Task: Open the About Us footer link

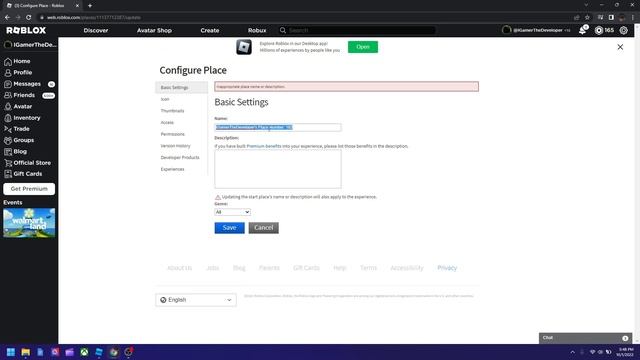Action: [x=179, y=268]
